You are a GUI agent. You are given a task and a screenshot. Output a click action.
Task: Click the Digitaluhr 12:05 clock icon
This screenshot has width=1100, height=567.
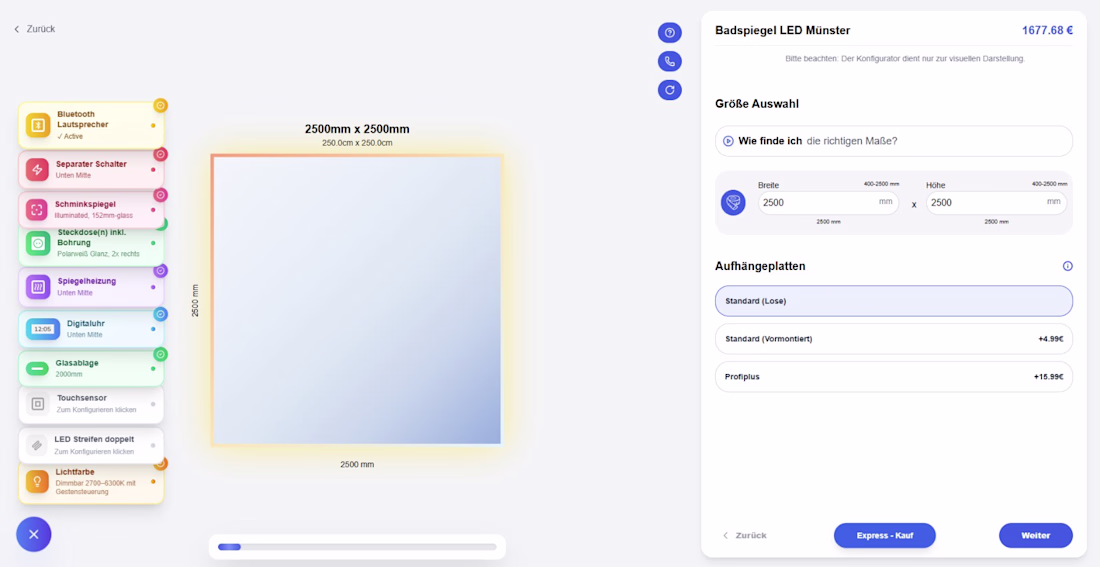[x=43, y=328]
